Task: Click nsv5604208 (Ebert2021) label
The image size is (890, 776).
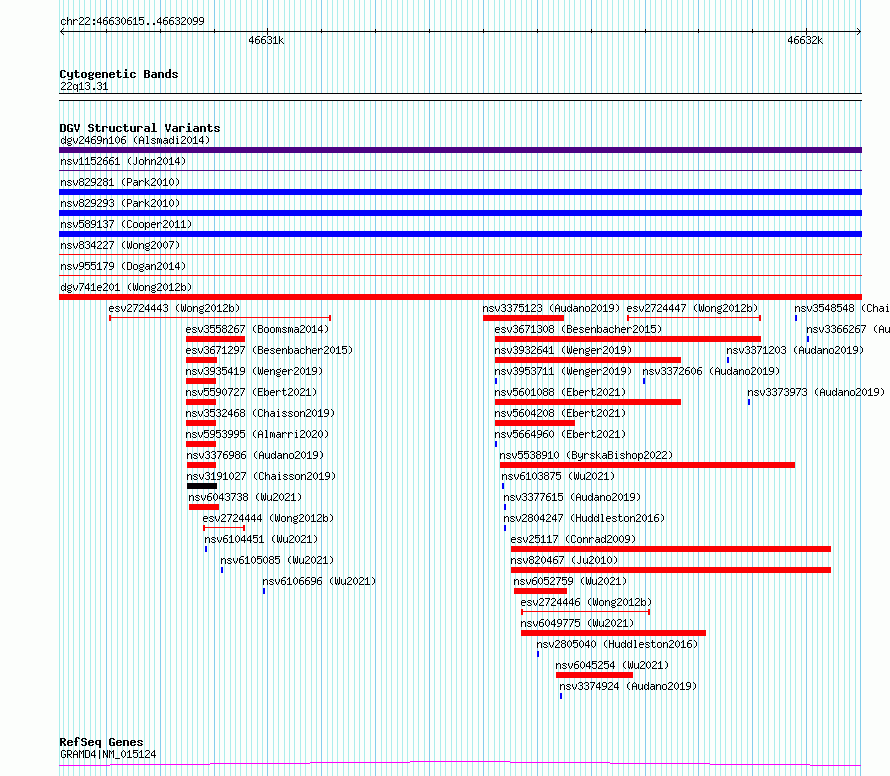Action: tap(560, 413)
